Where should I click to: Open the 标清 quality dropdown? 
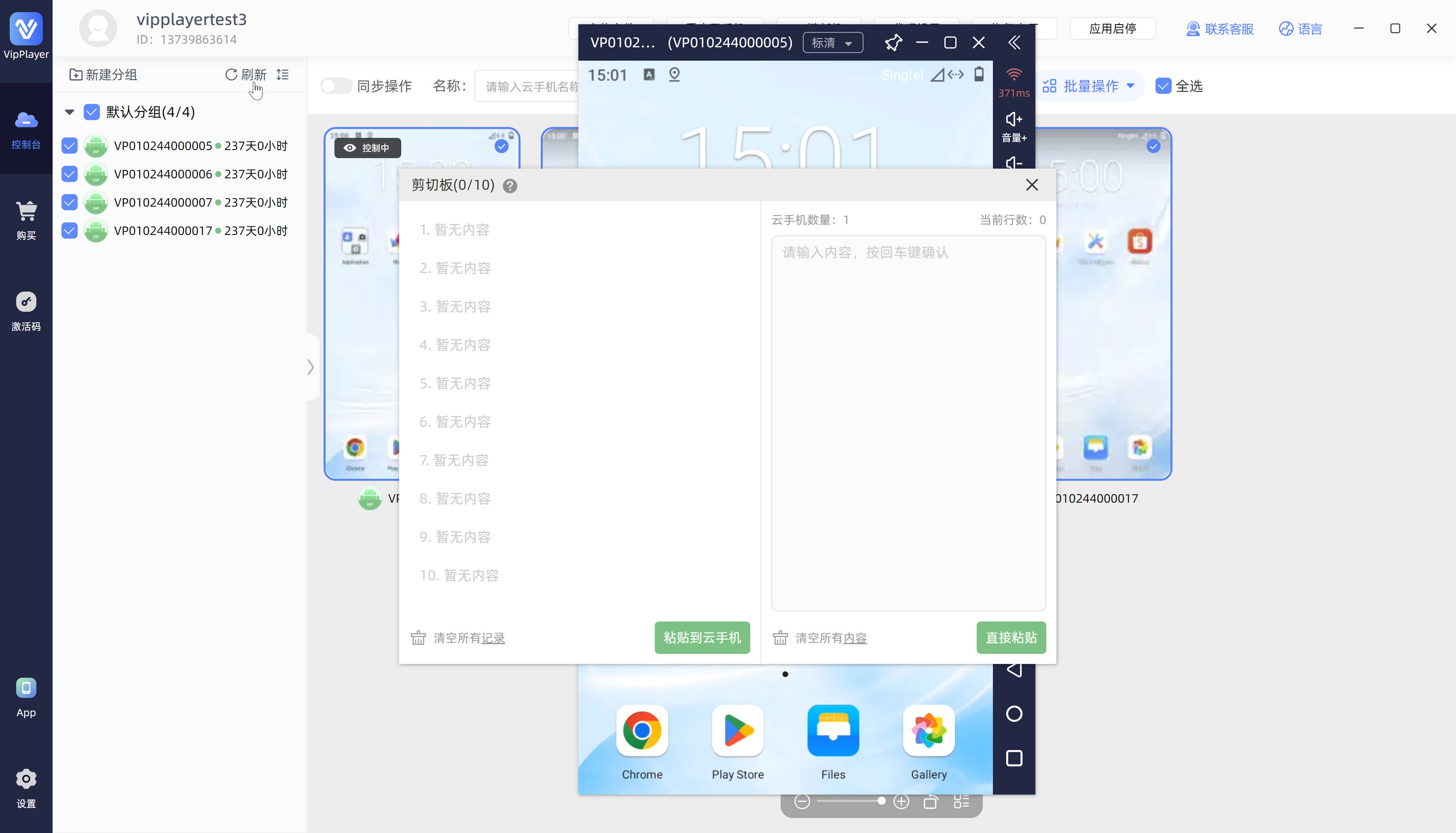click(832, 43)
